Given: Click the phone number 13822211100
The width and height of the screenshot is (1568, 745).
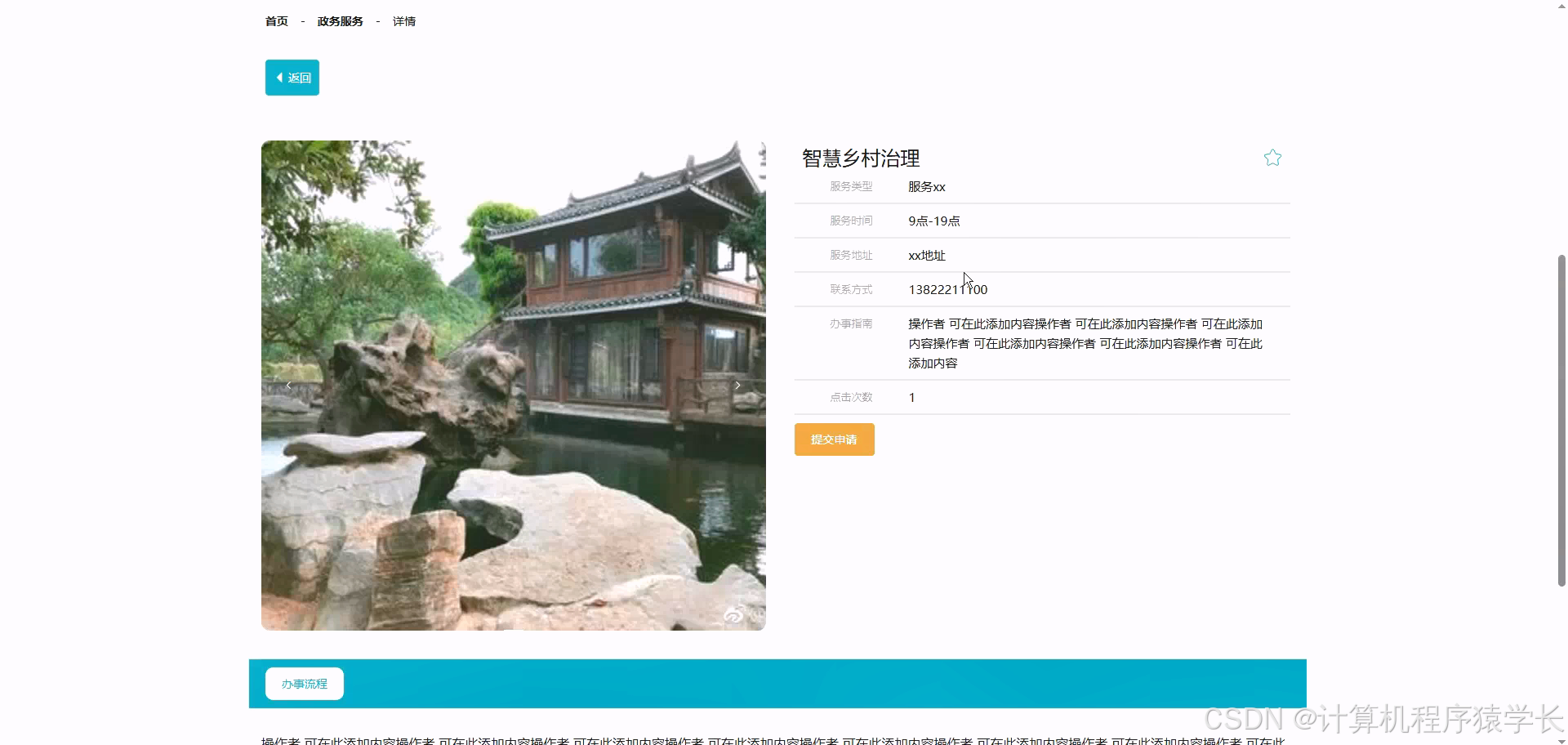Looking at the screenshot, I should (x=947, y=289).
